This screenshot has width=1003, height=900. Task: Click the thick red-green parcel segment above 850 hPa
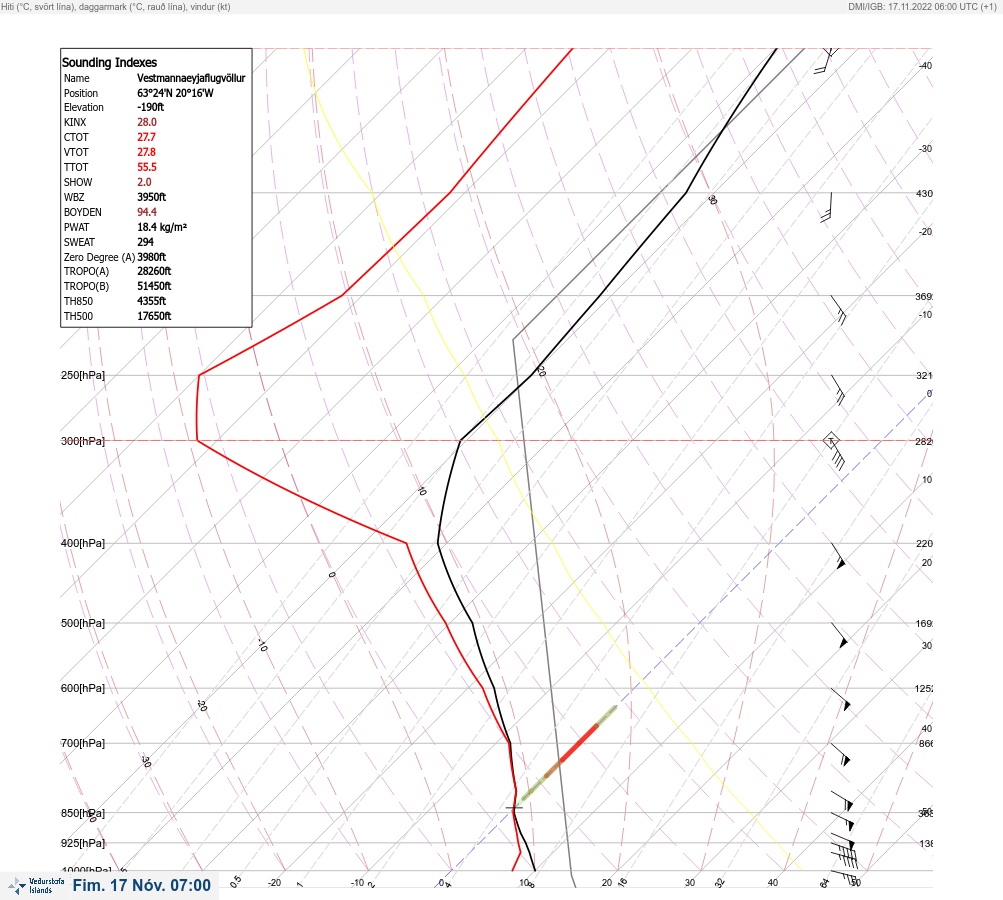coord(569,753)
